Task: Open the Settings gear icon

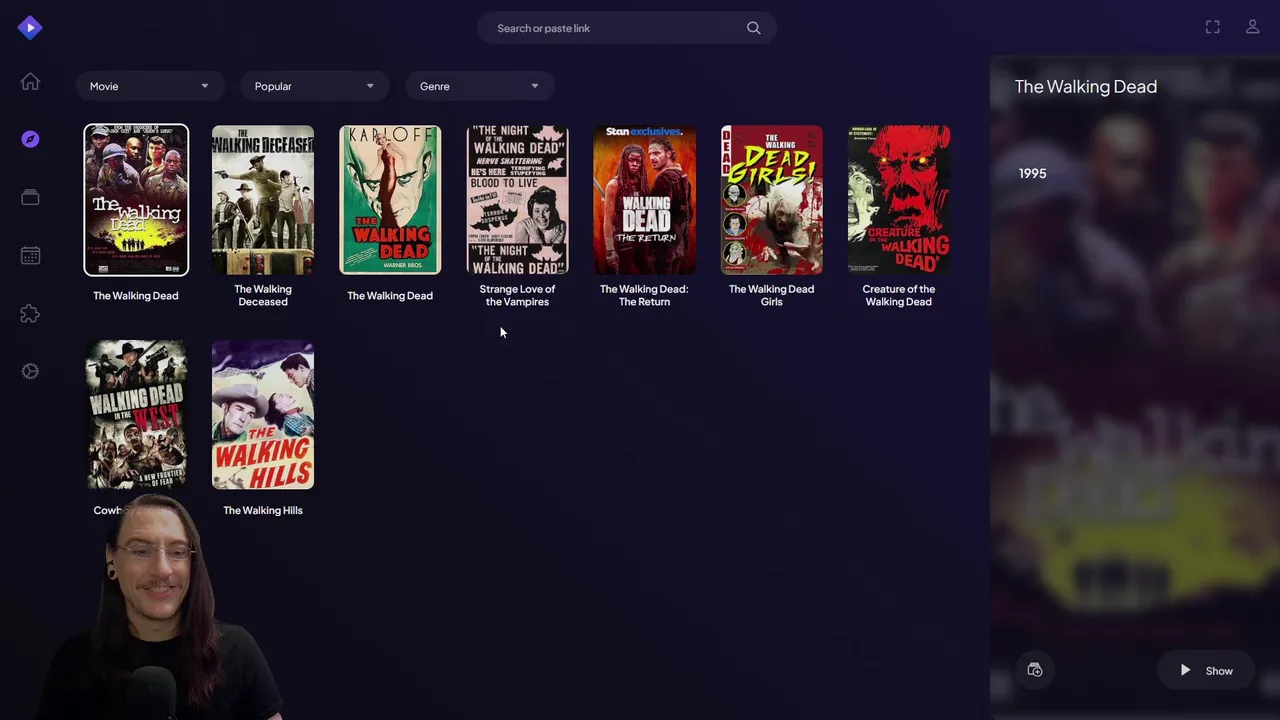Action: pos(30,371)
